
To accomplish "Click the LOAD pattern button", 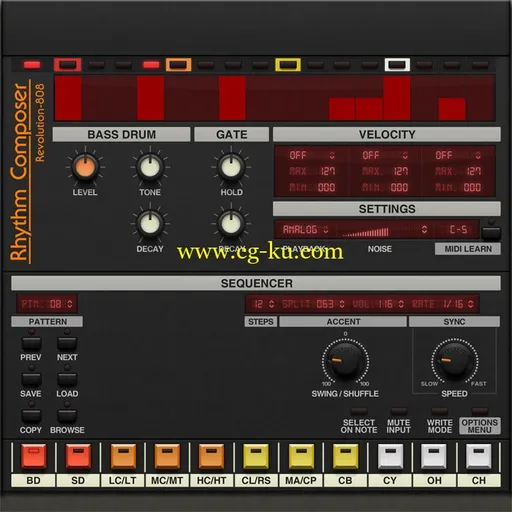I will point(67,379).
